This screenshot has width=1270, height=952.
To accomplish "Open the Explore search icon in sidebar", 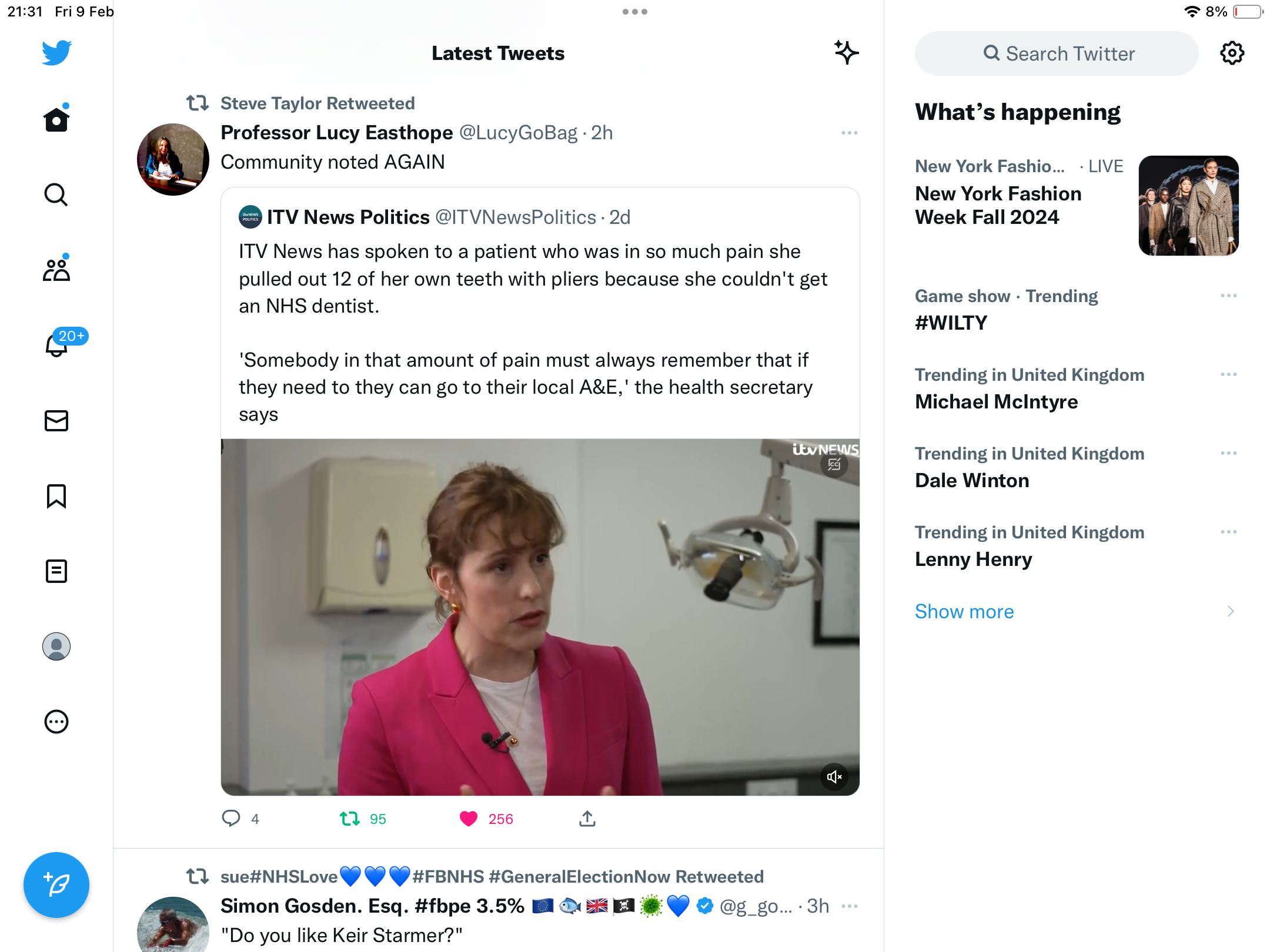I will [x=56, y=195].
